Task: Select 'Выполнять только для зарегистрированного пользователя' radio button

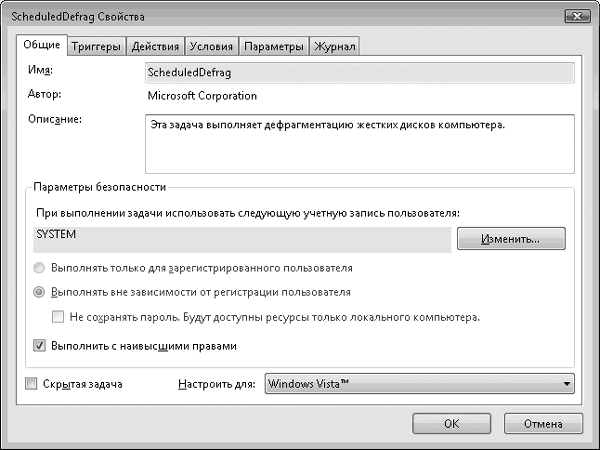Action: [x=39, y=268]
